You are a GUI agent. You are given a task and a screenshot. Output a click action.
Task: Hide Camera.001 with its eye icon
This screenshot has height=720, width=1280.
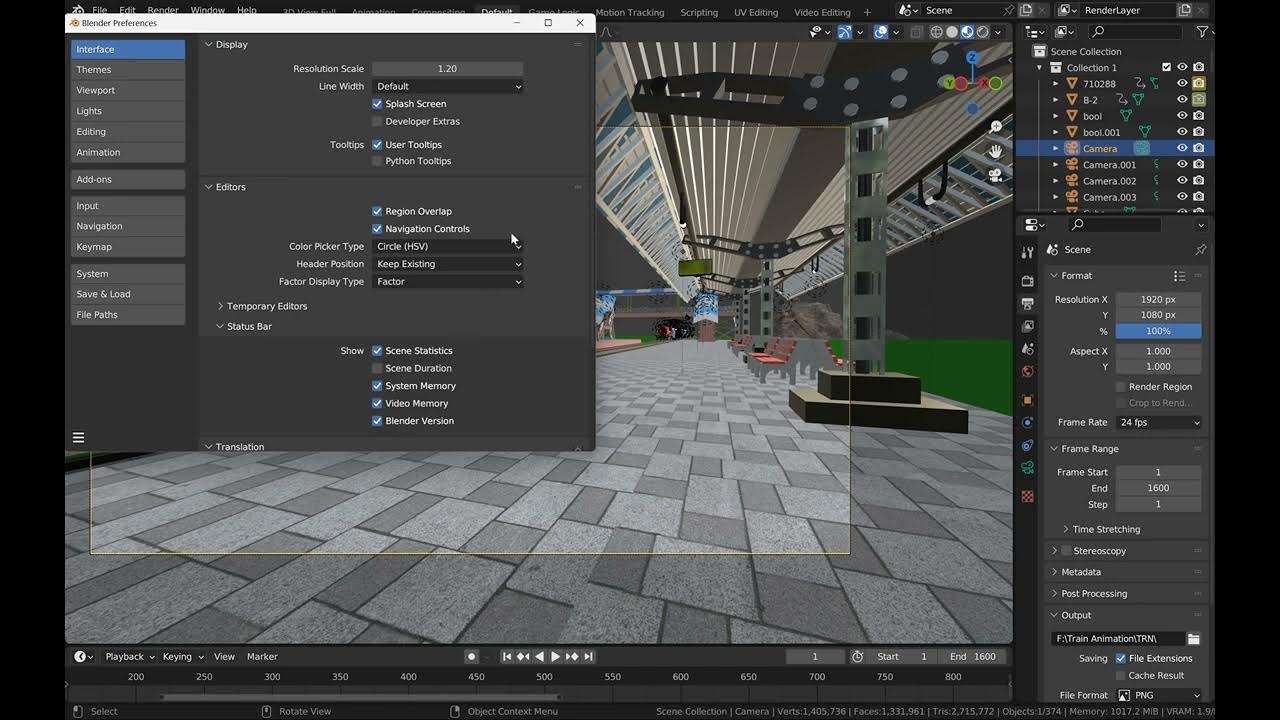click(x=1182, y=165)
